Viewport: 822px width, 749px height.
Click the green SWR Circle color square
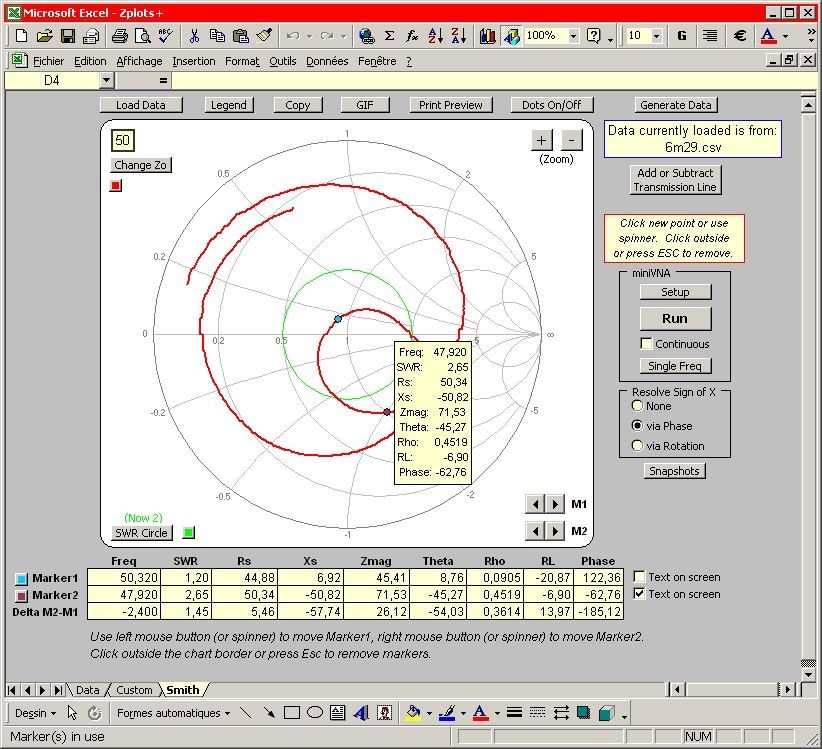coord(189,533)
